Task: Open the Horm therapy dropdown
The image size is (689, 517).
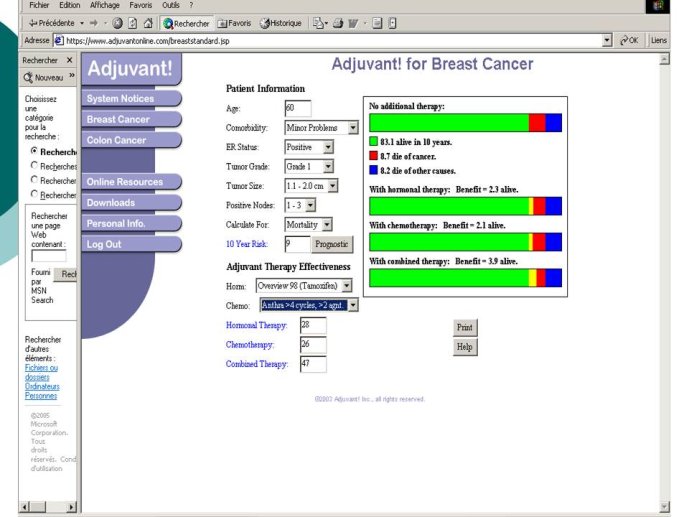Action: point(304,286)
